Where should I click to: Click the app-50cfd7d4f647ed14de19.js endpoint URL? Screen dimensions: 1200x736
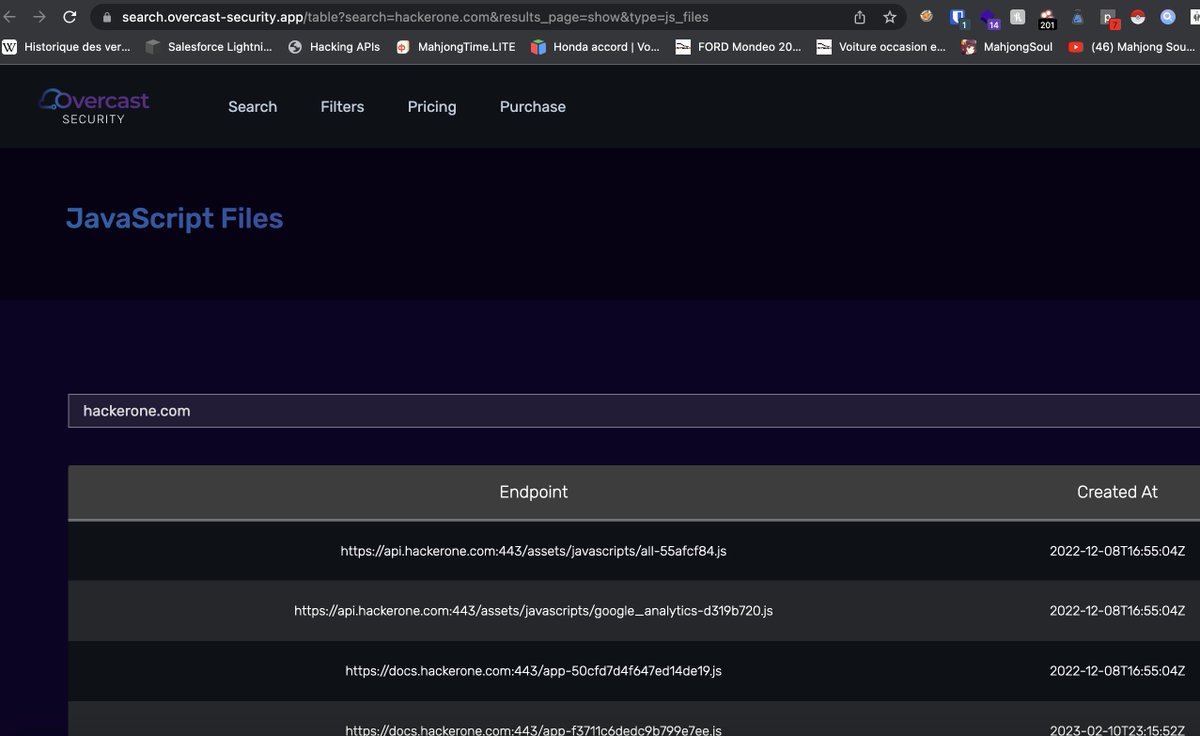click(533, 671)
